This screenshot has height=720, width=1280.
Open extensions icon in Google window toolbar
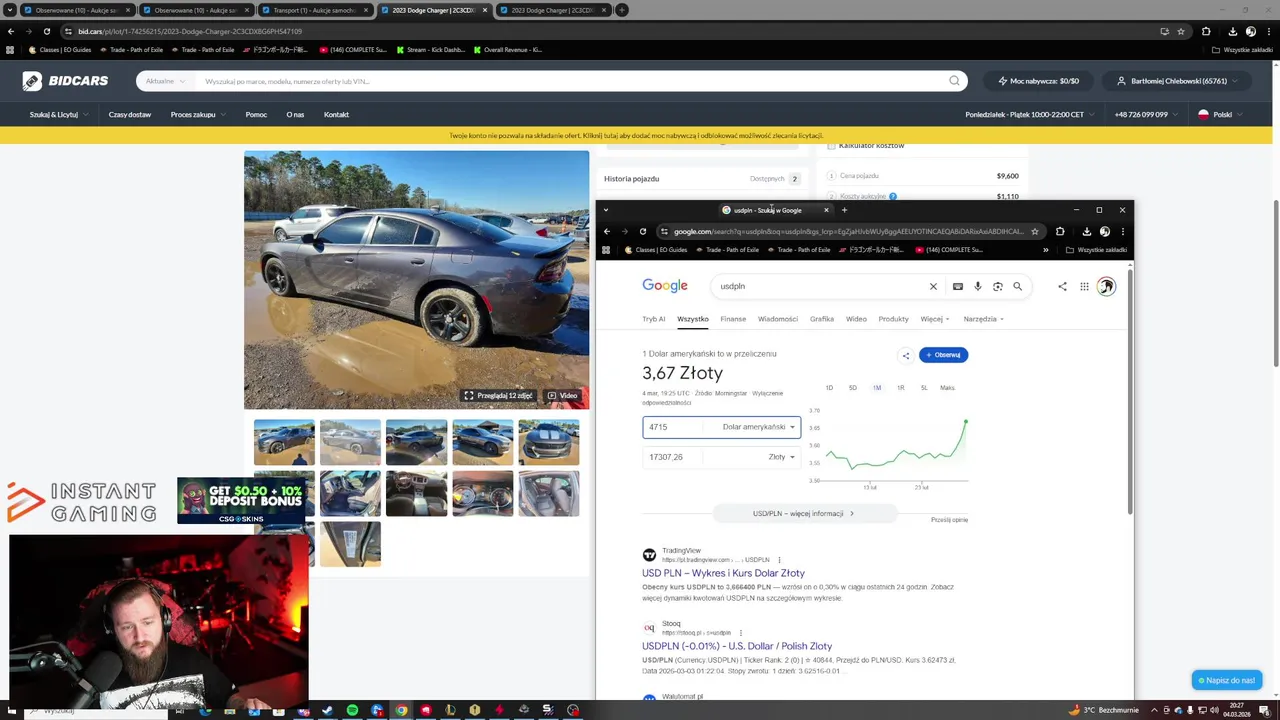click(1060, 231)
